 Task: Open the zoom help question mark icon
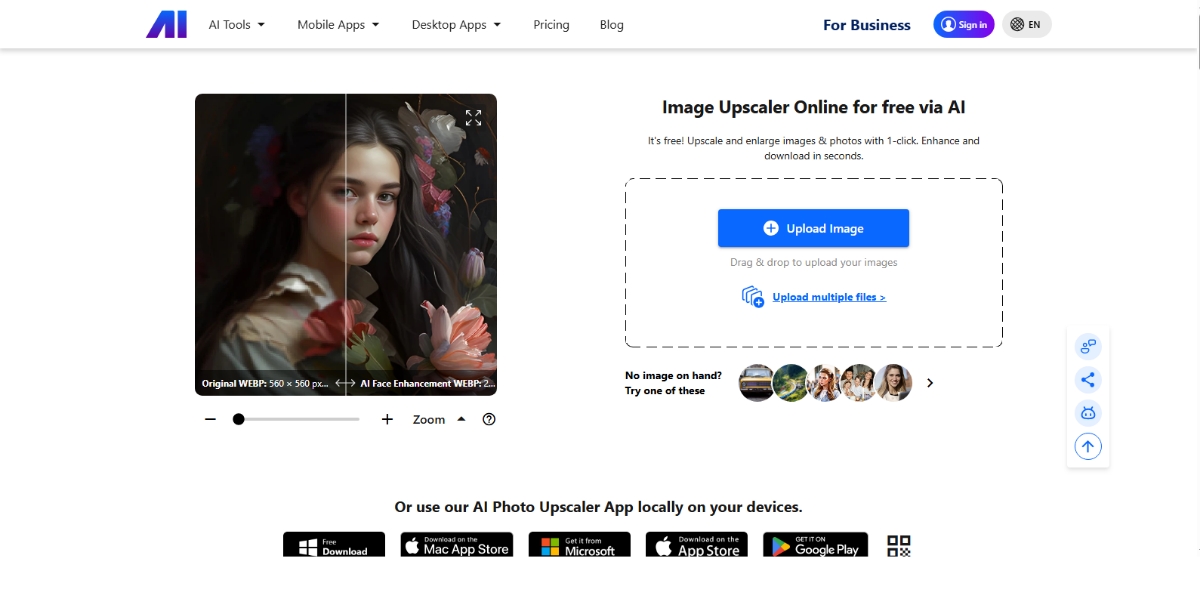coord(489,419)
